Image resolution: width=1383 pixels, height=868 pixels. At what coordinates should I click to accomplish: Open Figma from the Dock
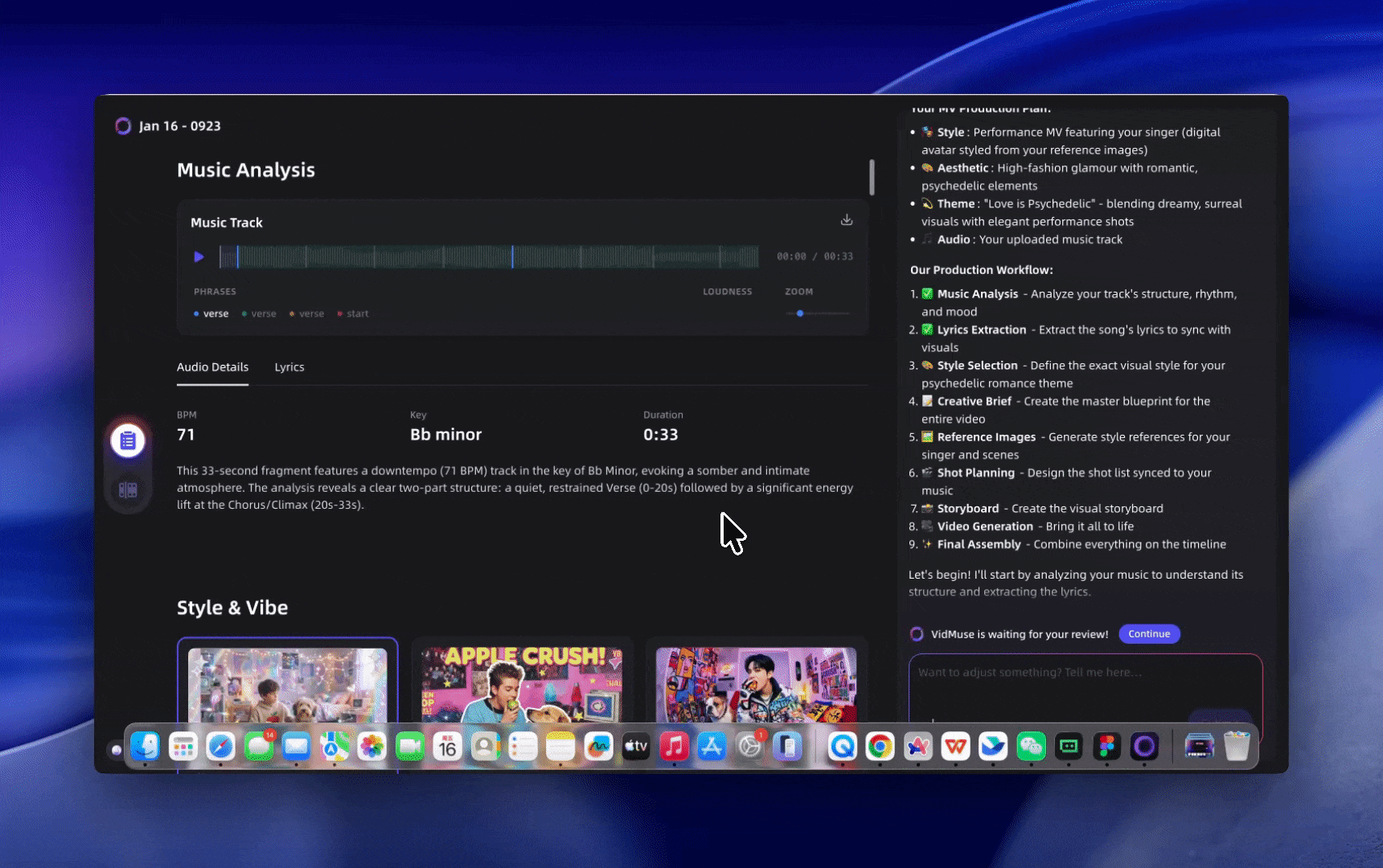(x=1106, y=746)
